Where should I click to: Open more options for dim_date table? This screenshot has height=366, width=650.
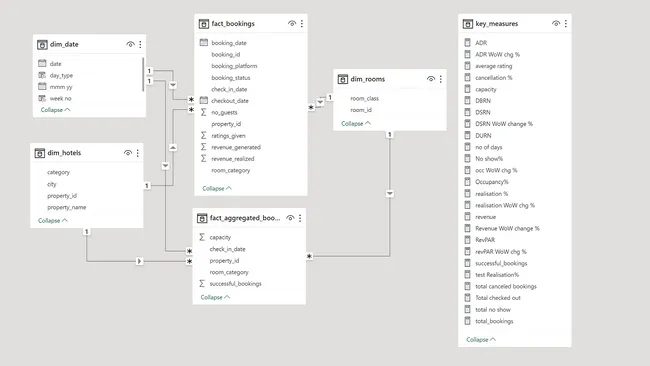[x=140, y=44]
